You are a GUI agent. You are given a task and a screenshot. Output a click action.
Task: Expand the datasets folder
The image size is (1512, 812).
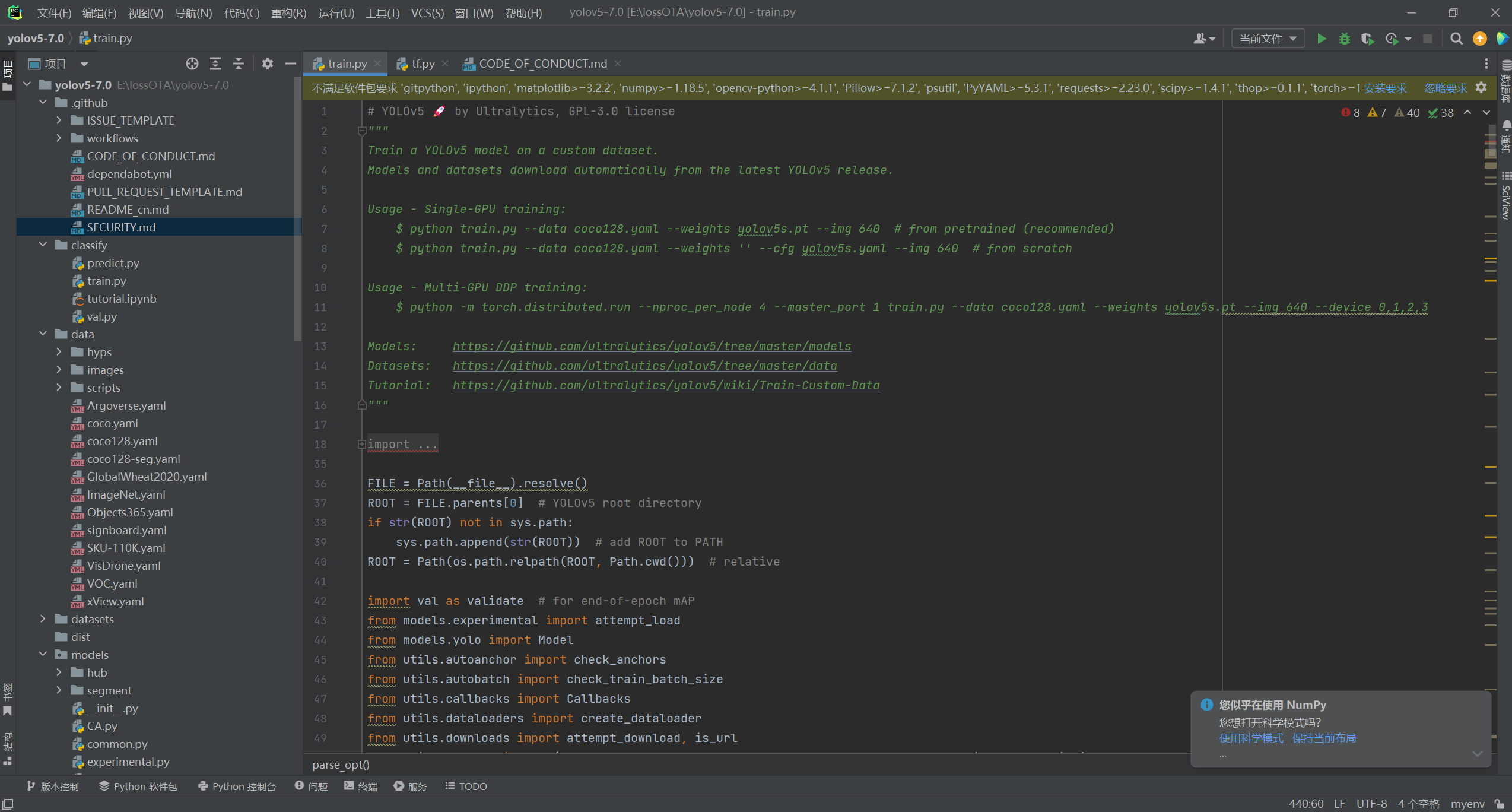point(43,618)
